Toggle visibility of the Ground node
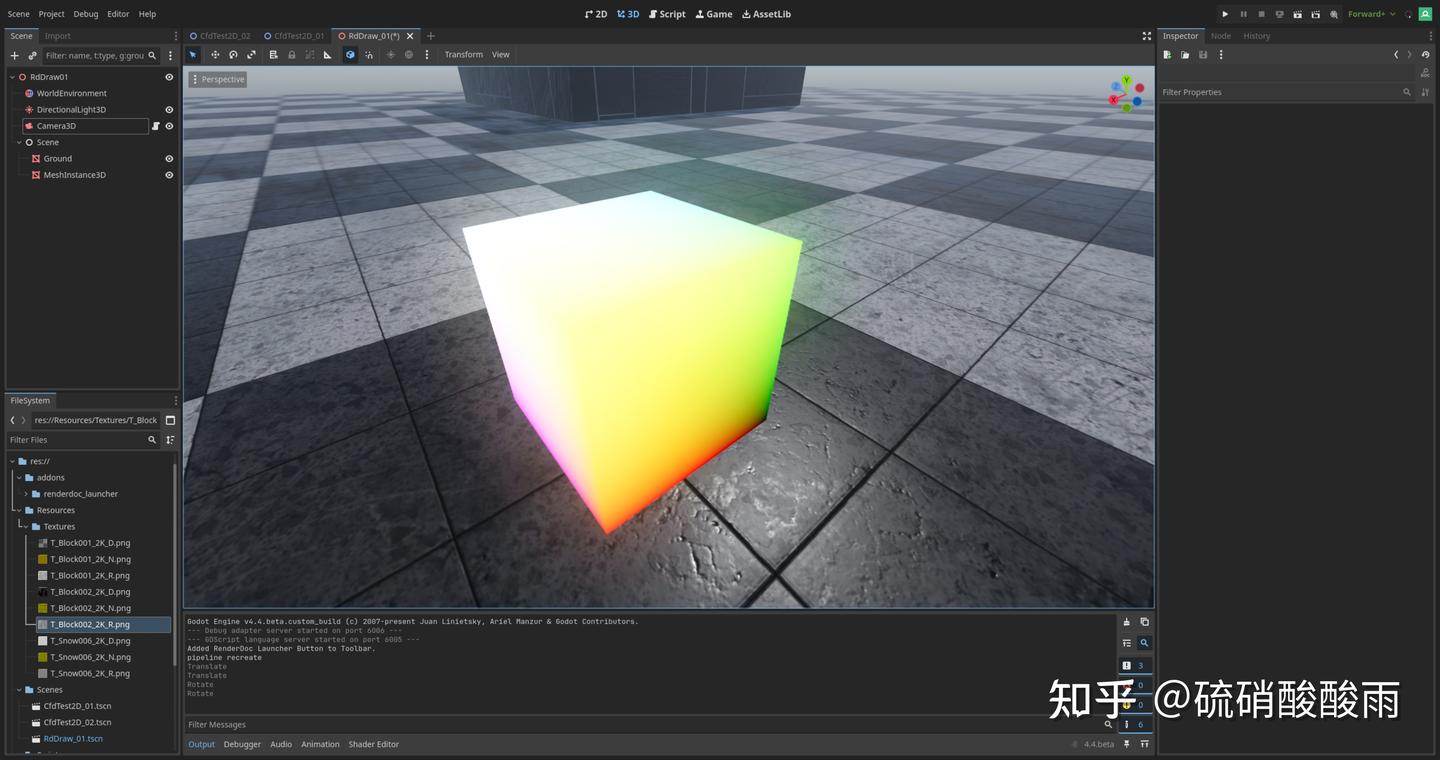 (x=168, y=158)
